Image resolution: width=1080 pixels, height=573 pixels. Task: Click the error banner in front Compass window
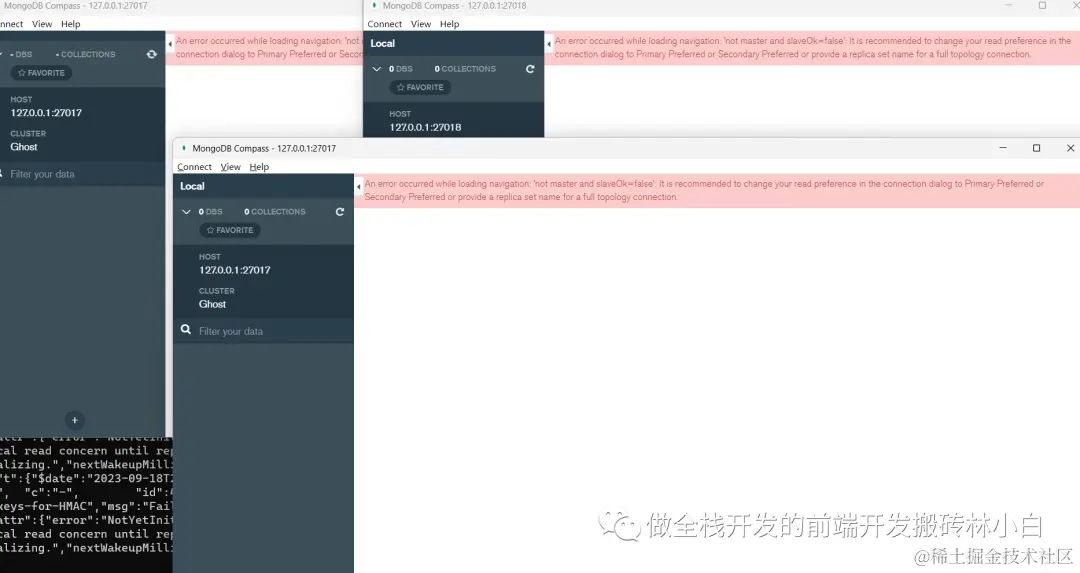coord(717,190)
